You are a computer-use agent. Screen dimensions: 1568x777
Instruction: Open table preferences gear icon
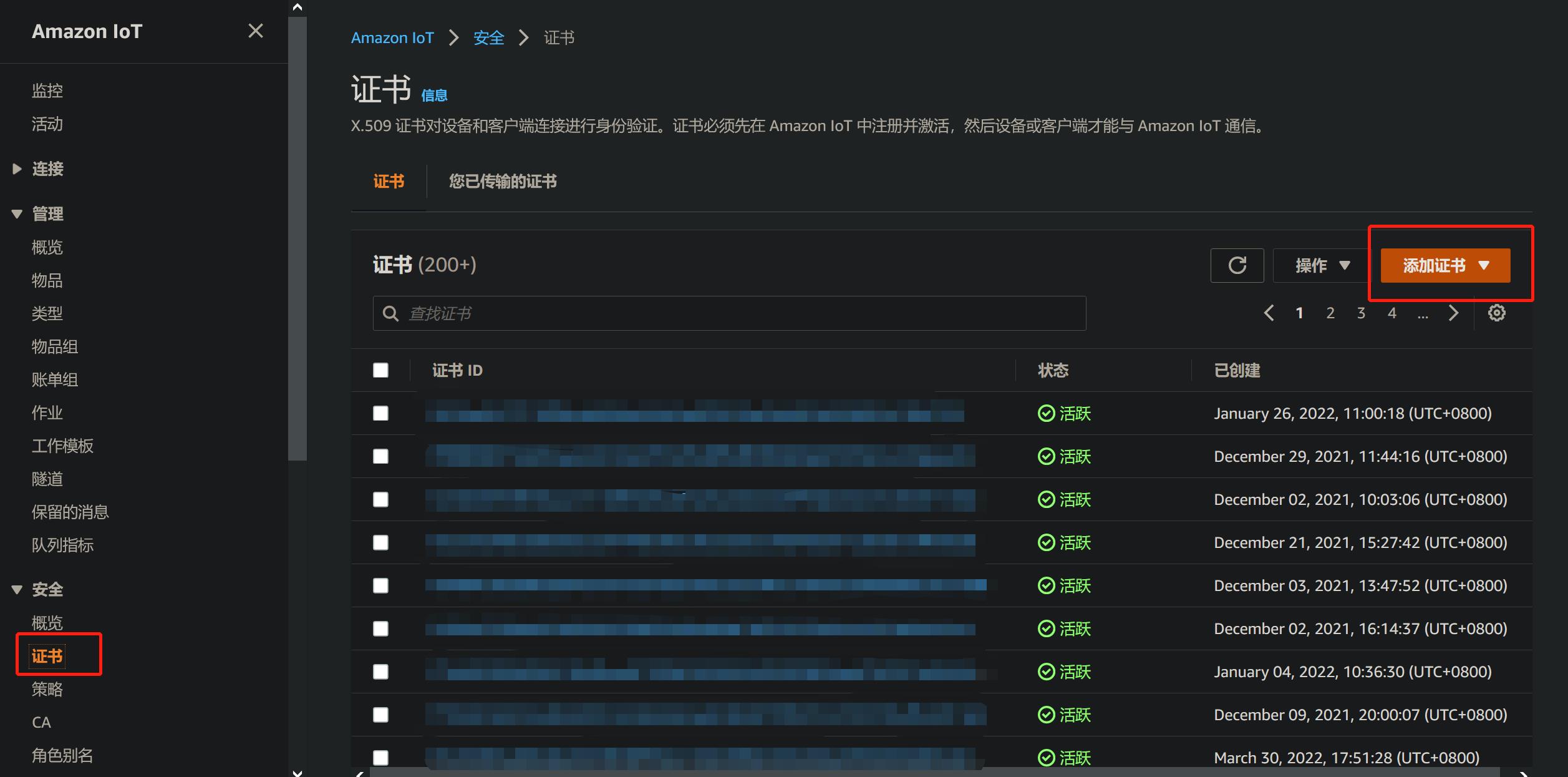(x=1496, y=313)
